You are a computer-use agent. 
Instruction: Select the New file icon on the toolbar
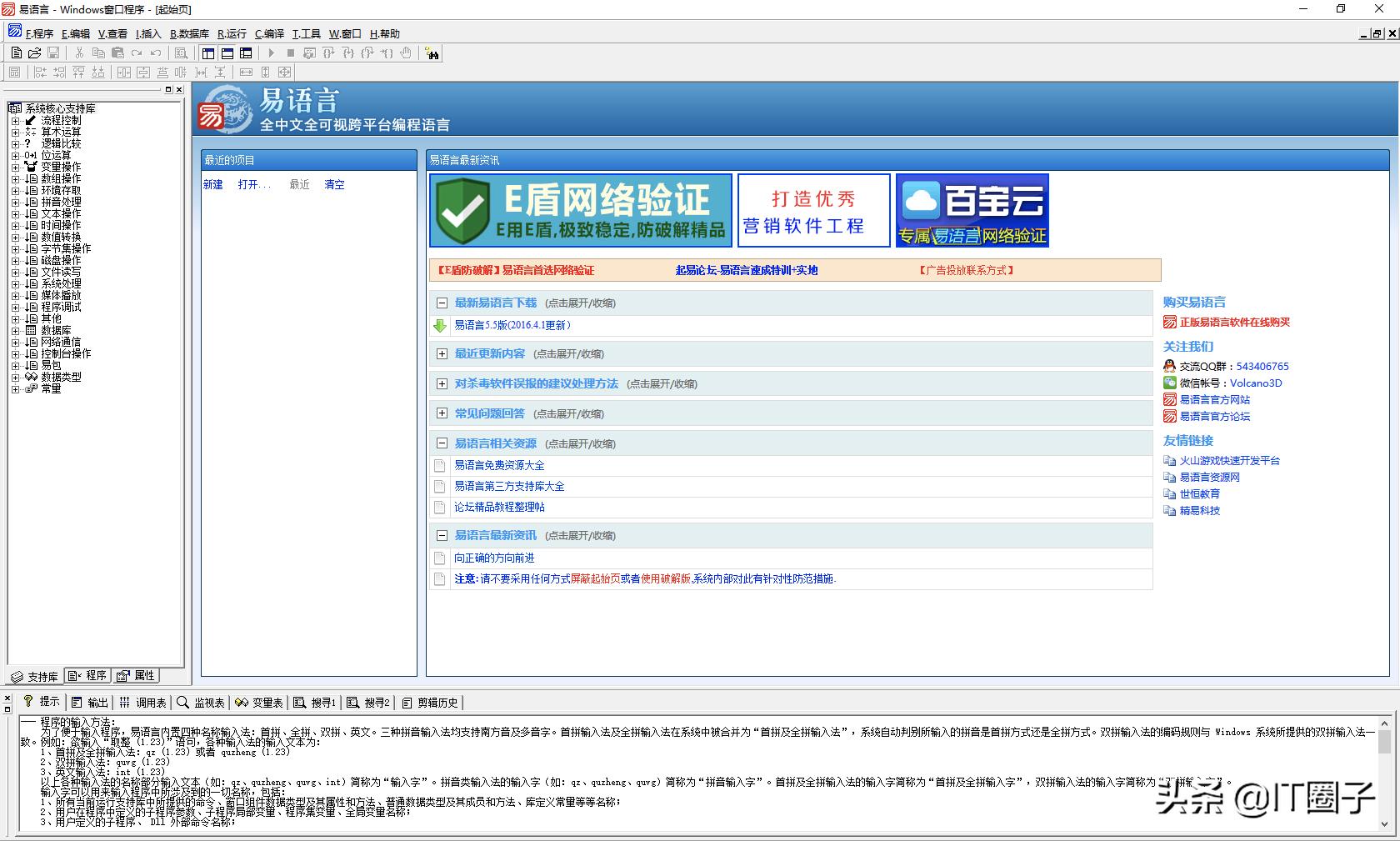coord(16,53)
